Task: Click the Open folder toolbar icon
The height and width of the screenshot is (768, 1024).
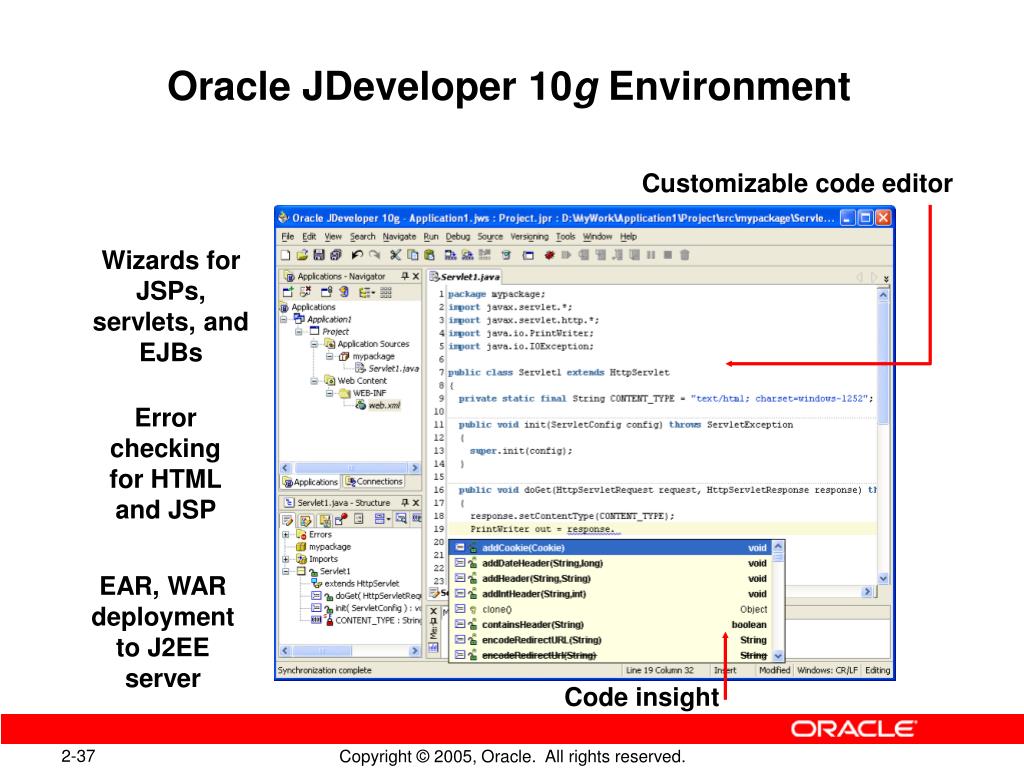Action: coord(302,255)
